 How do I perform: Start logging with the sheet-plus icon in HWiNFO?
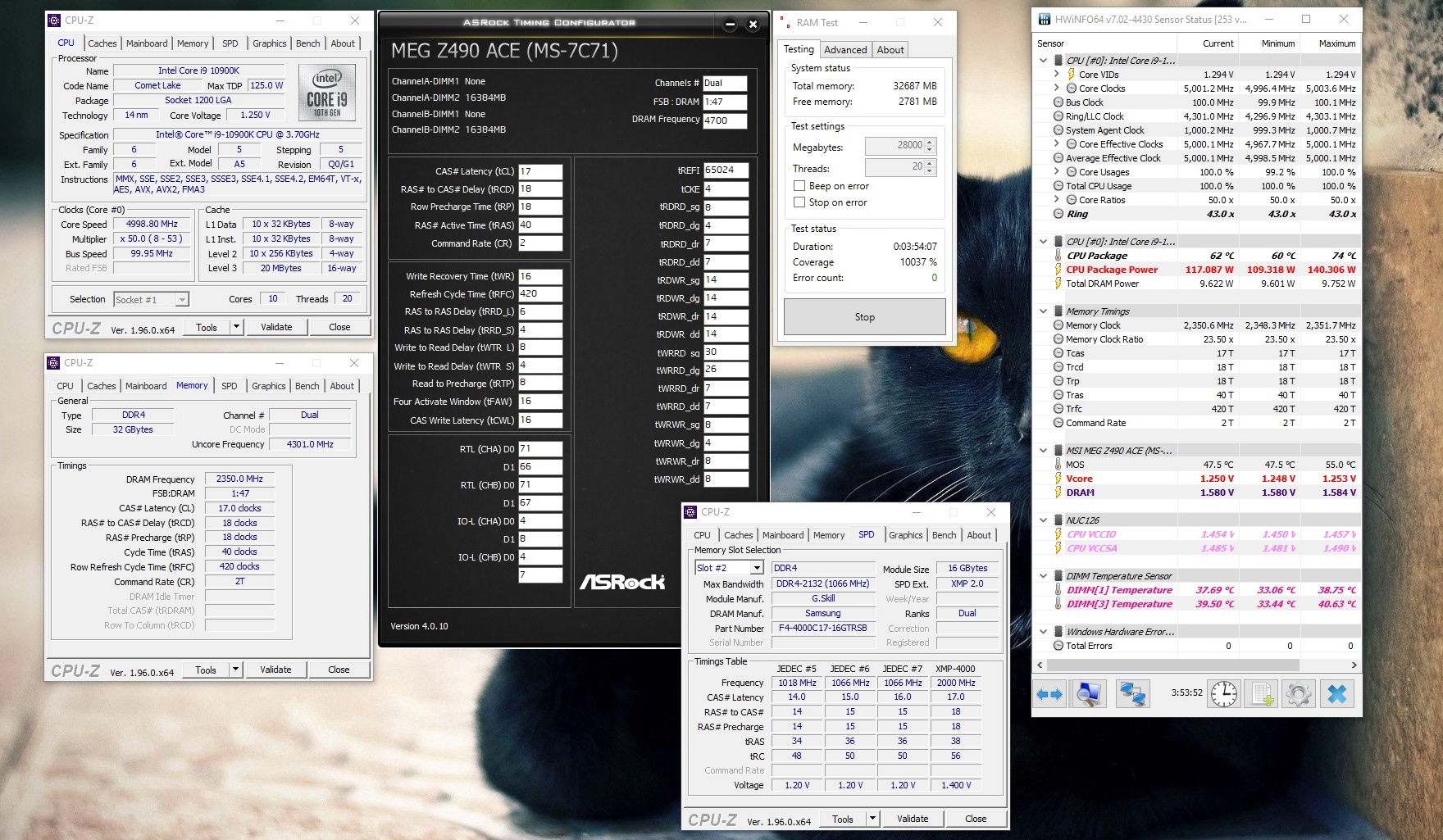[1262, 694]
